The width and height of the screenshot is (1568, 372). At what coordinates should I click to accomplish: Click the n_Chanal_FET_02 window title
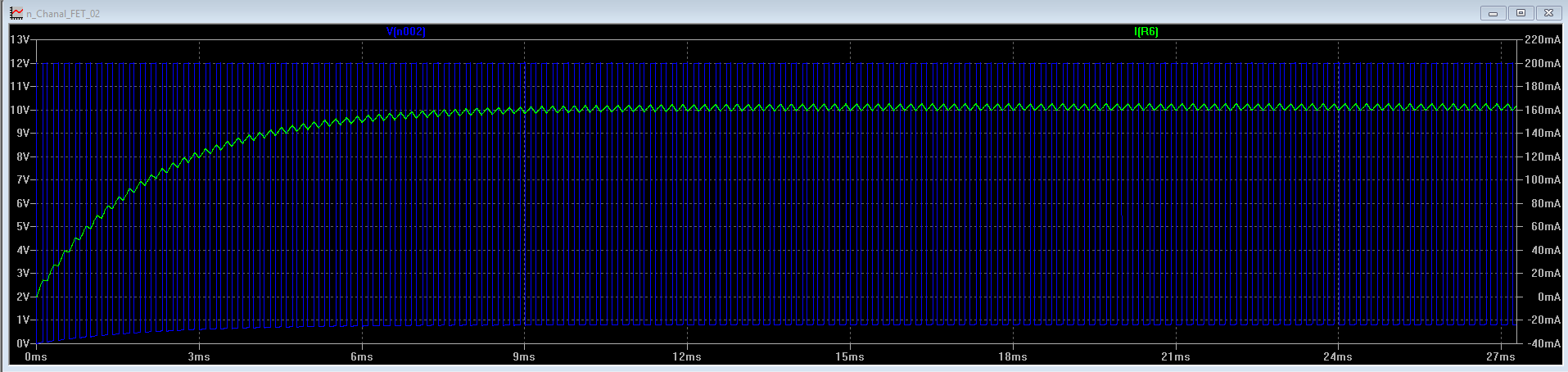(63, 14)
